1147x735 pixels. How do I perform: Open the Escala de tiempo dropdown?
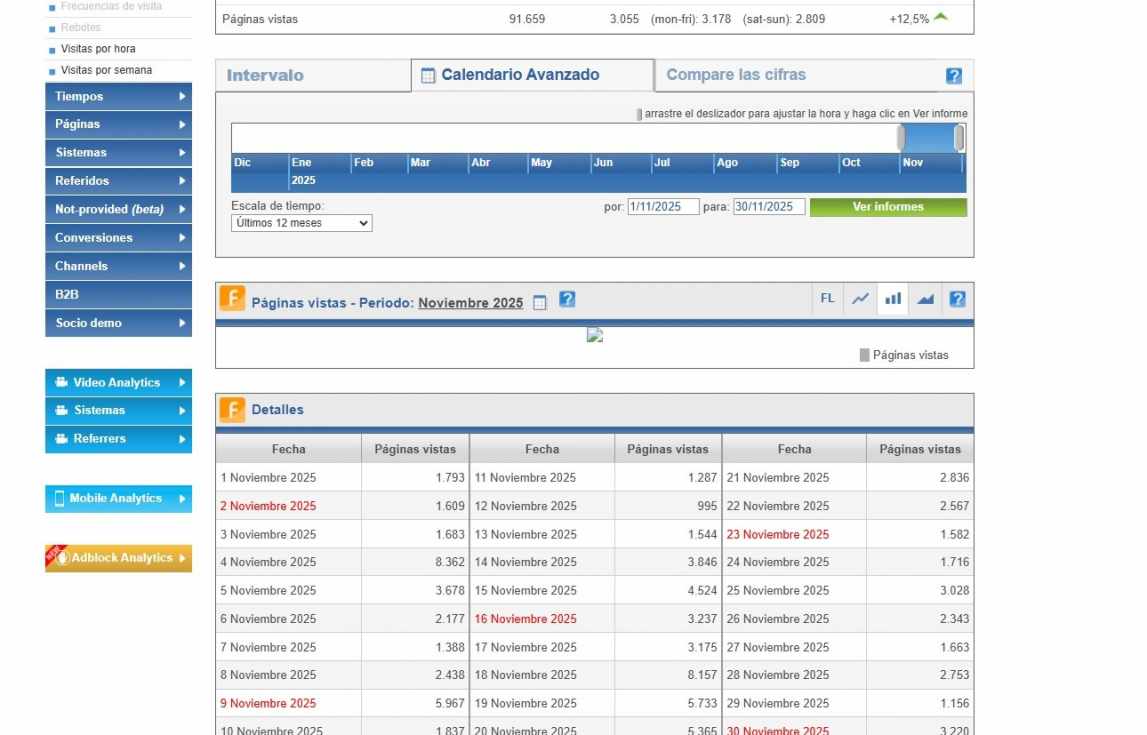[x=301, y=223]
